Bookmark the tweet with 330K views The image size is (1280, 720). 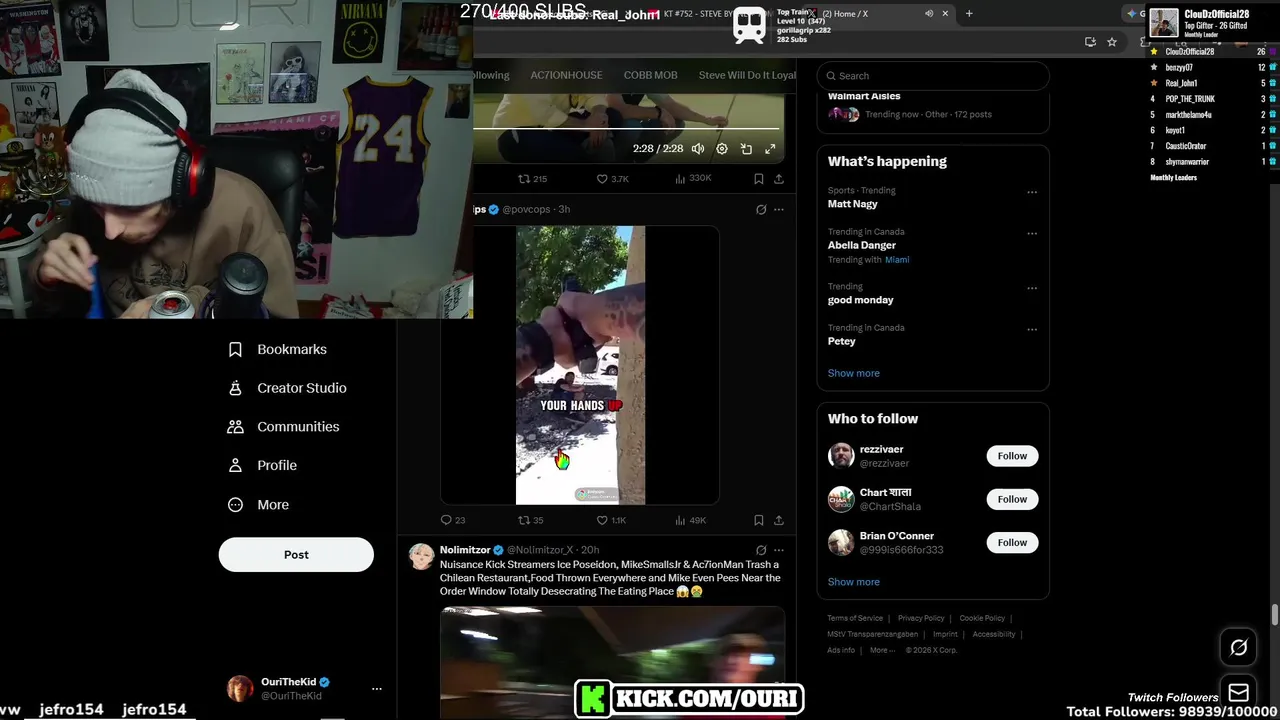click(x=758, y=179)
